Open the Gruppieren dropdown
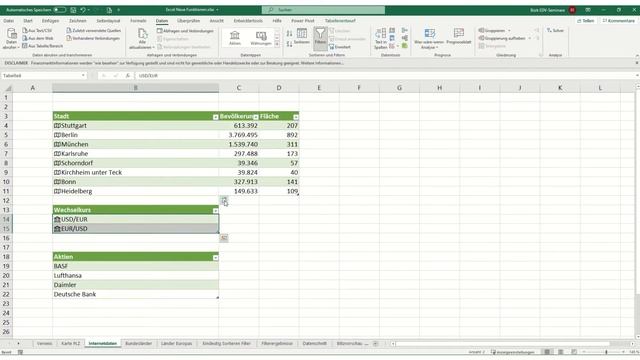This screenshot has width=640, height=360. 494,31
